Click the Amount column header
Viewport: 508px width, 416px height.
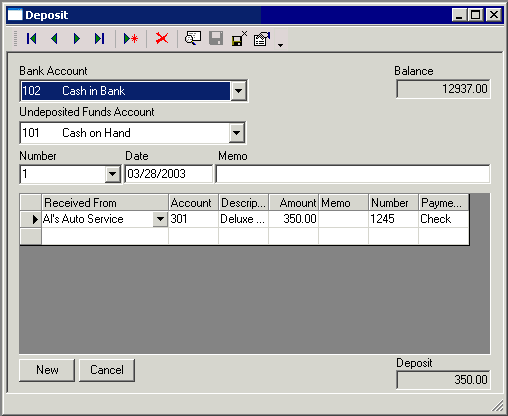pos(293,203)
